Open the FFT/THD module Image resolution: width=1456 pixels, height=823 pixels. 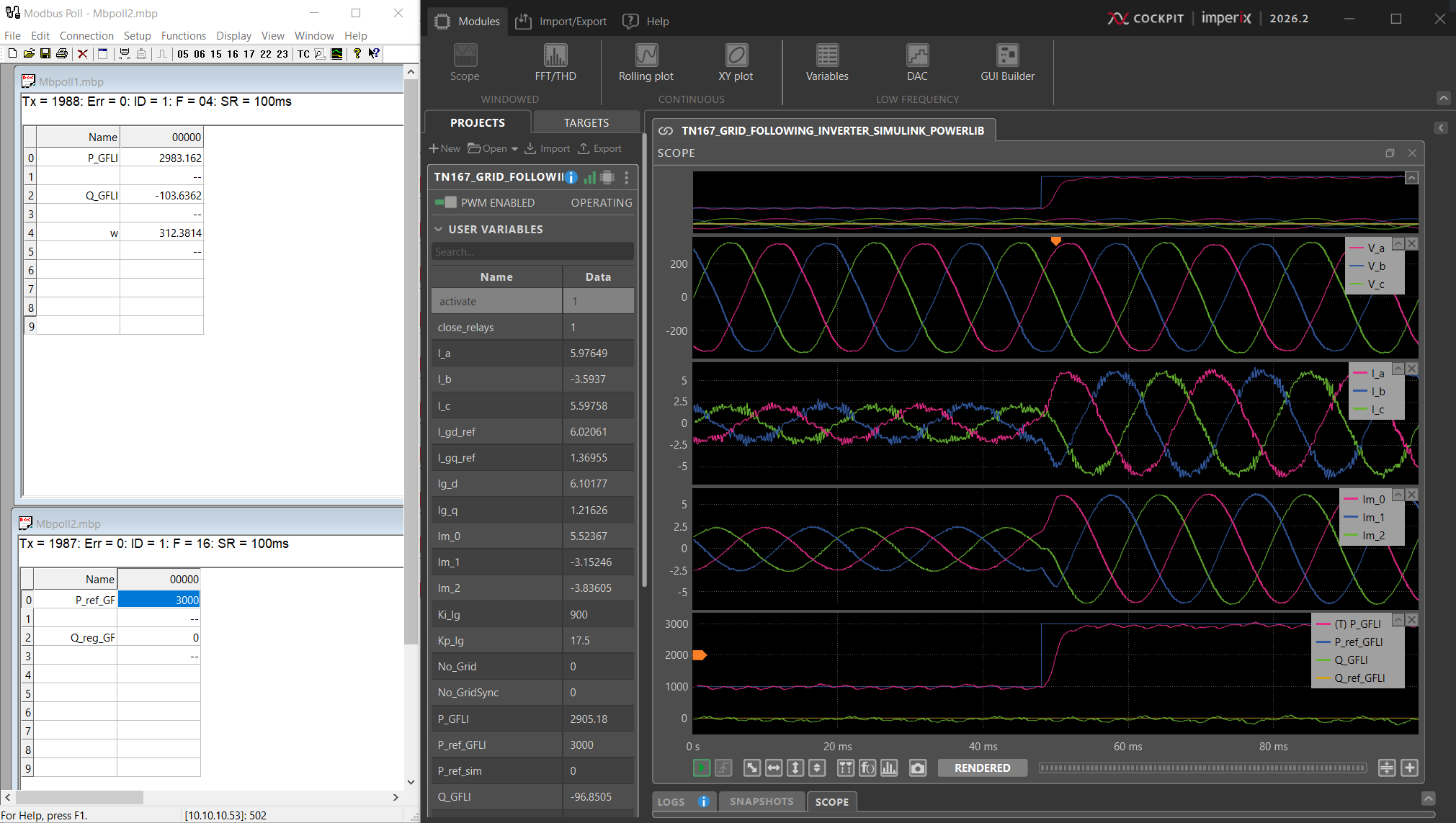[555, 63]
